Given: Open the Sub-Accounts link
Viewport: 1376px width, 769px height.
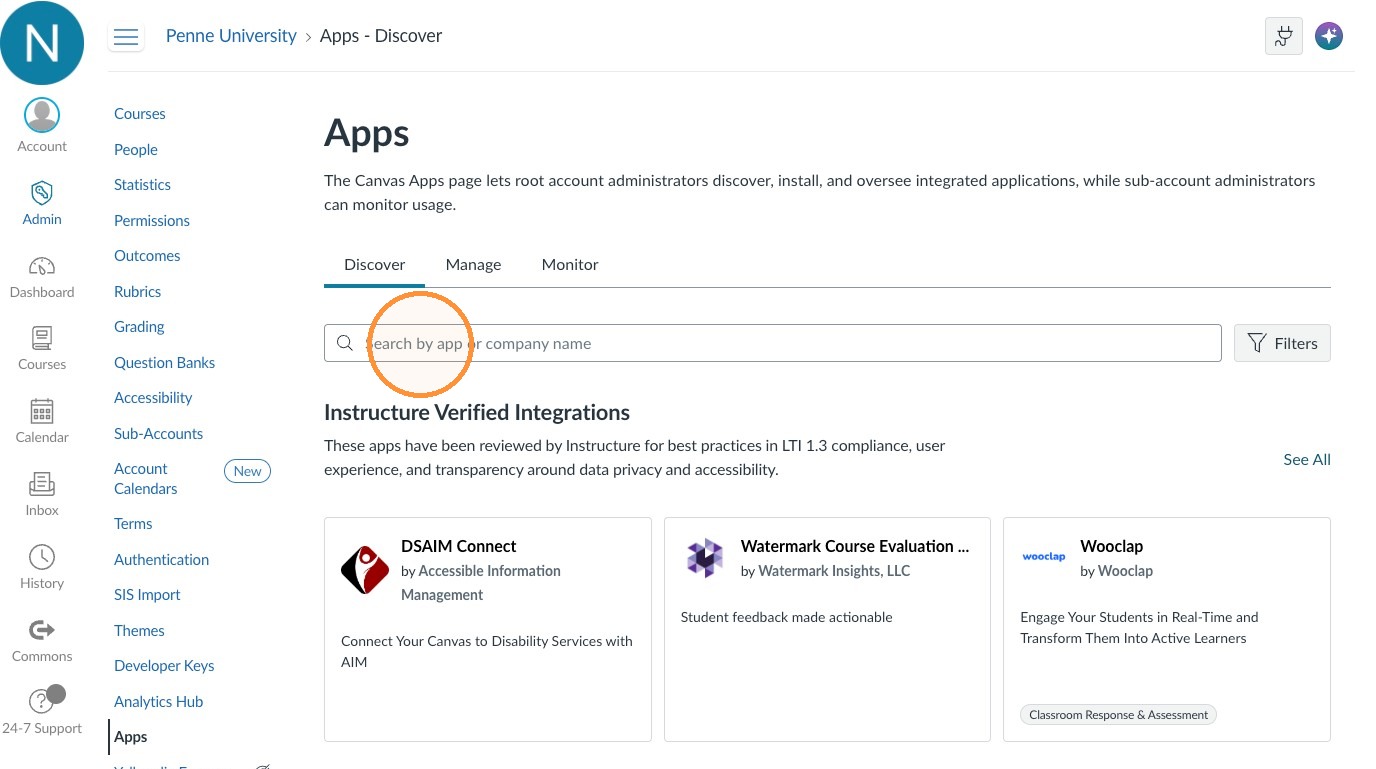Looking at the screenshot, I should tap(159, 434).
